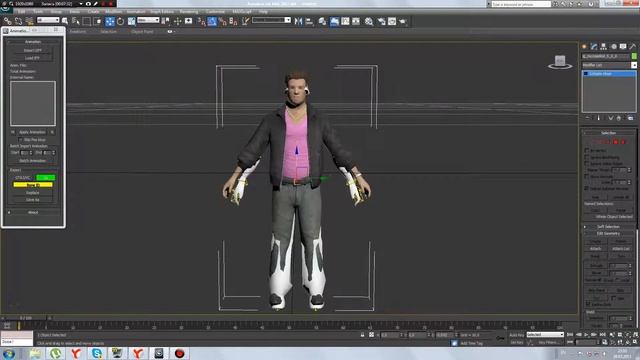640x360 pixels.
Task: Switch to the Create command panel tab
Action: (x=584, y=47)
